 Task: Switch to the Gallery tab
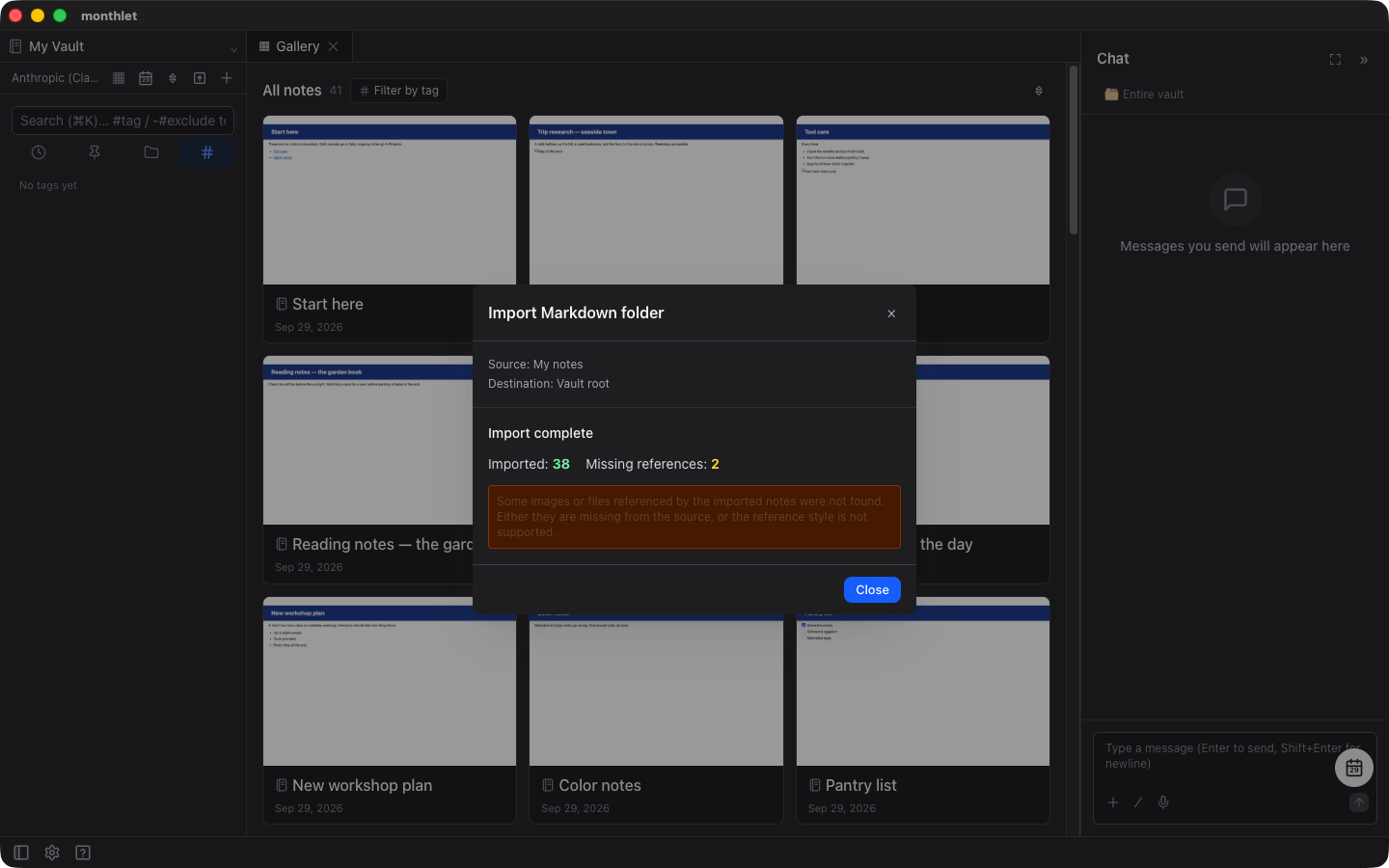pos(298,46)
